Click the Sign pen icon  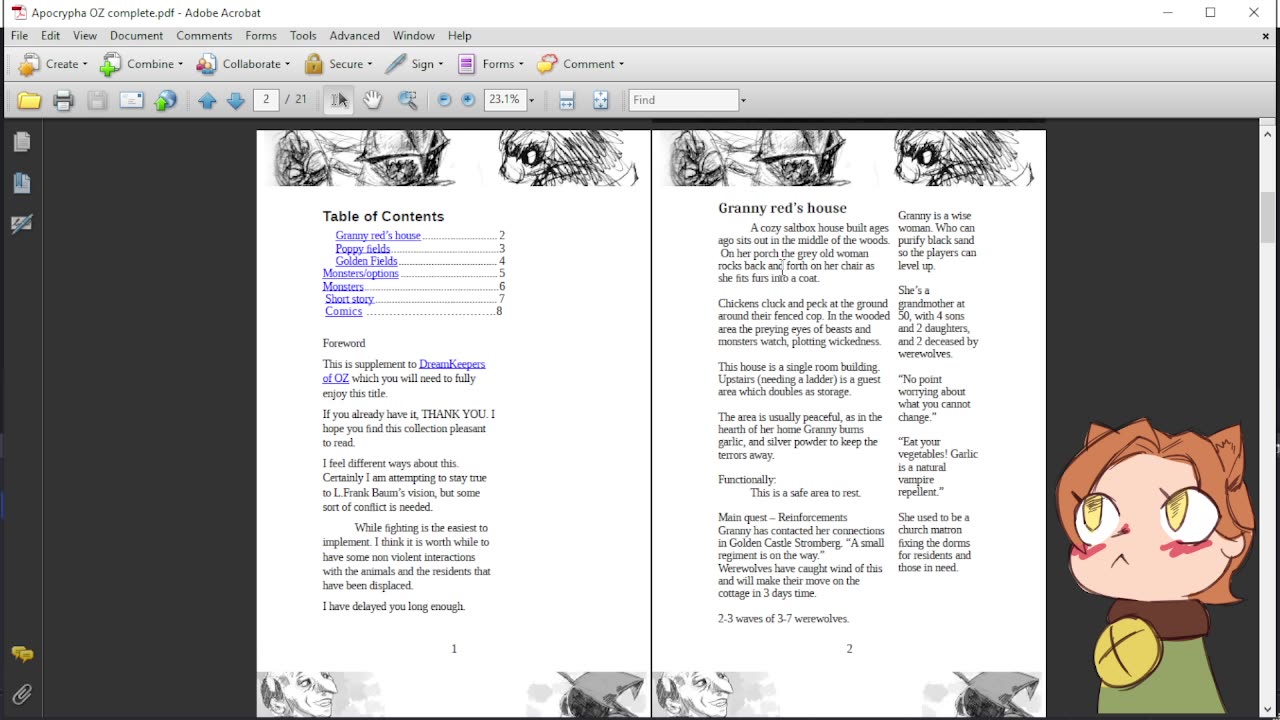(x=396, y=64)
